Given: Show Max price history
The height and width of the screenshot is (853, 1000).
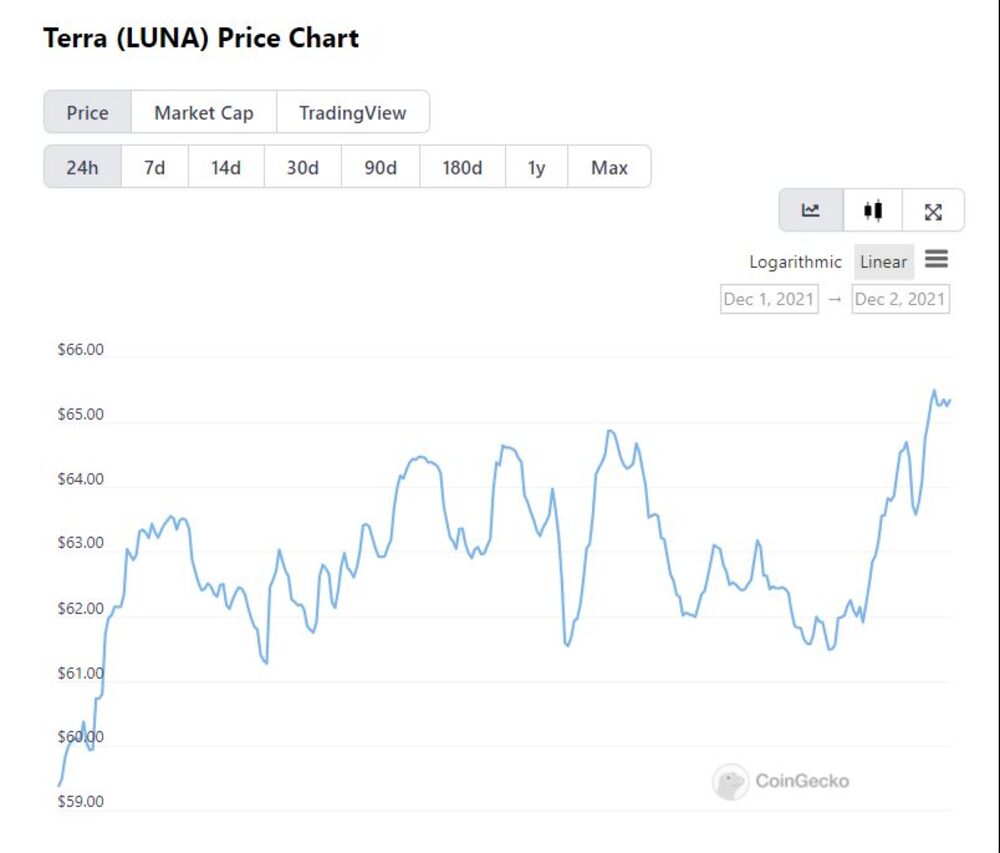Looking at the screenshot, I should 609,167.
